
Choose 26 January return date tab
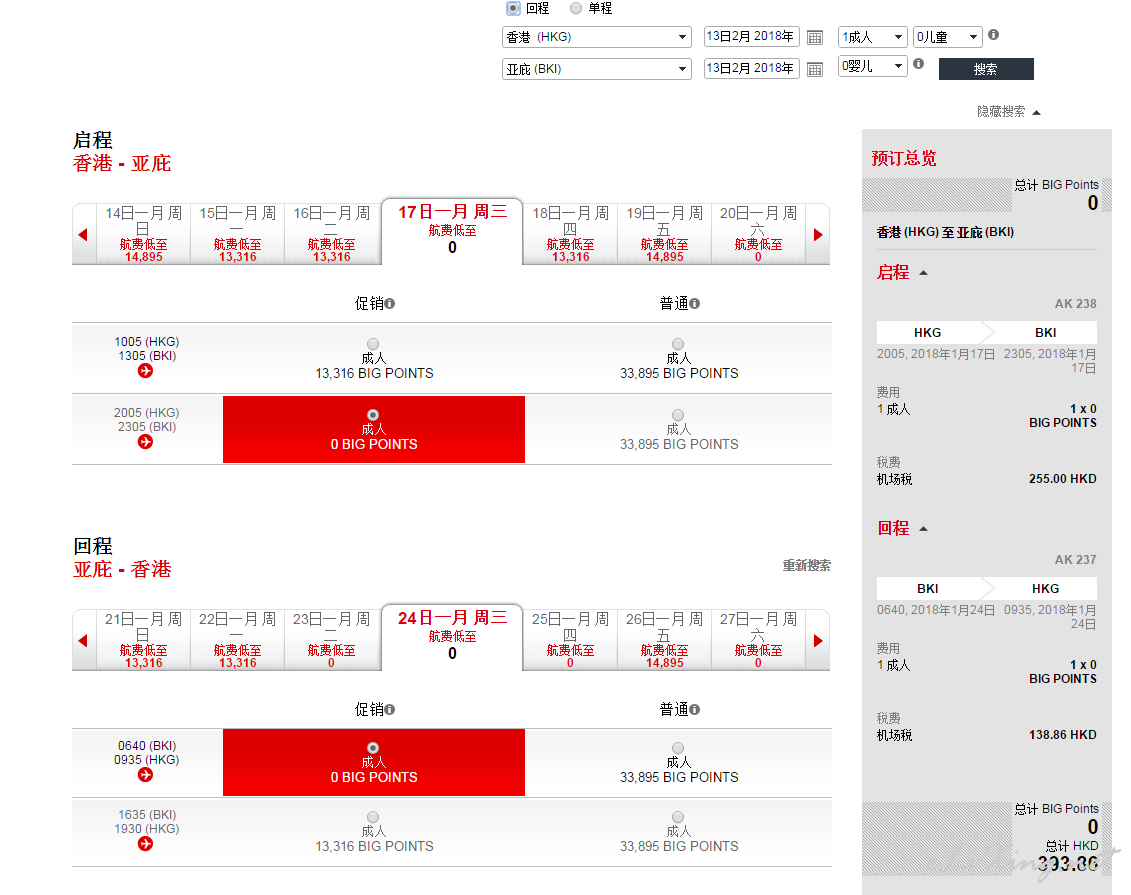click(664, 640)
